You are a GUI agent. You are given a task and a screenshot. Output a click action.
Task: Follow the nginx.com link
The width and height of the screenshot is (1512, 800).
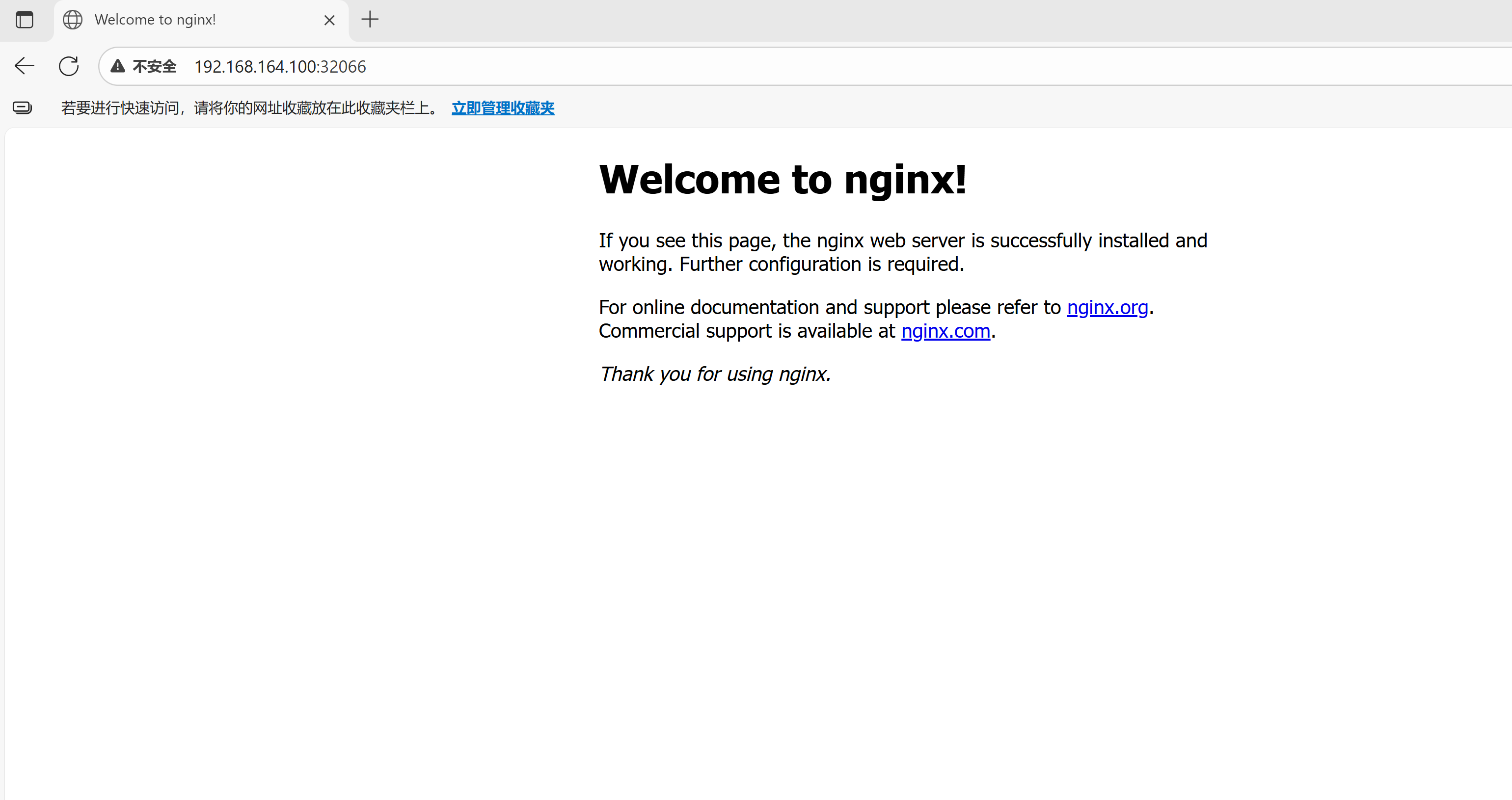point(945,331)
